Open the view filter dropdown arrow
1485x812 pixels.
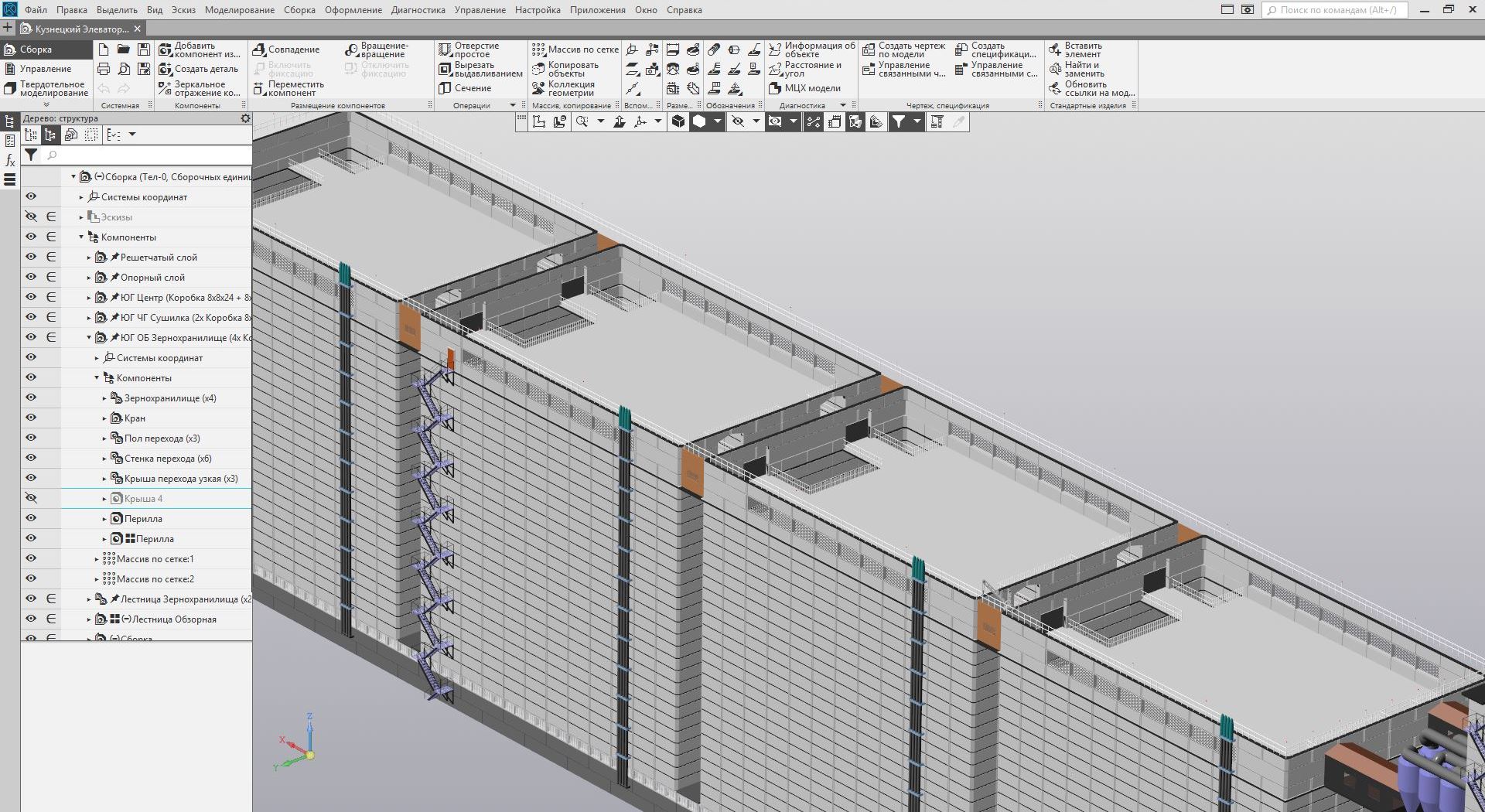tap(917, 121)
